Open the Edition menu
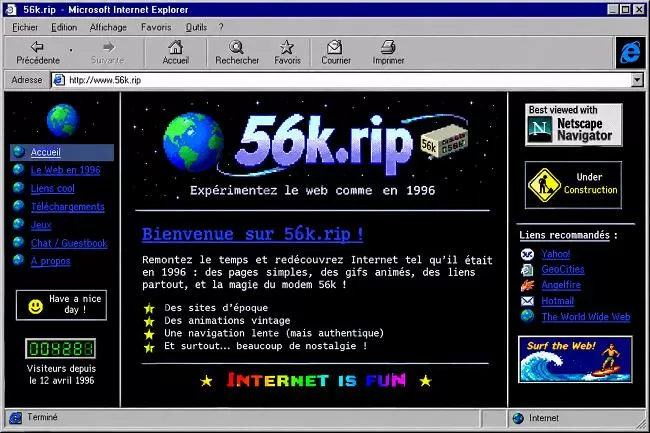The width and height of the screenshot is (650, 433). [x=64, y=27]
